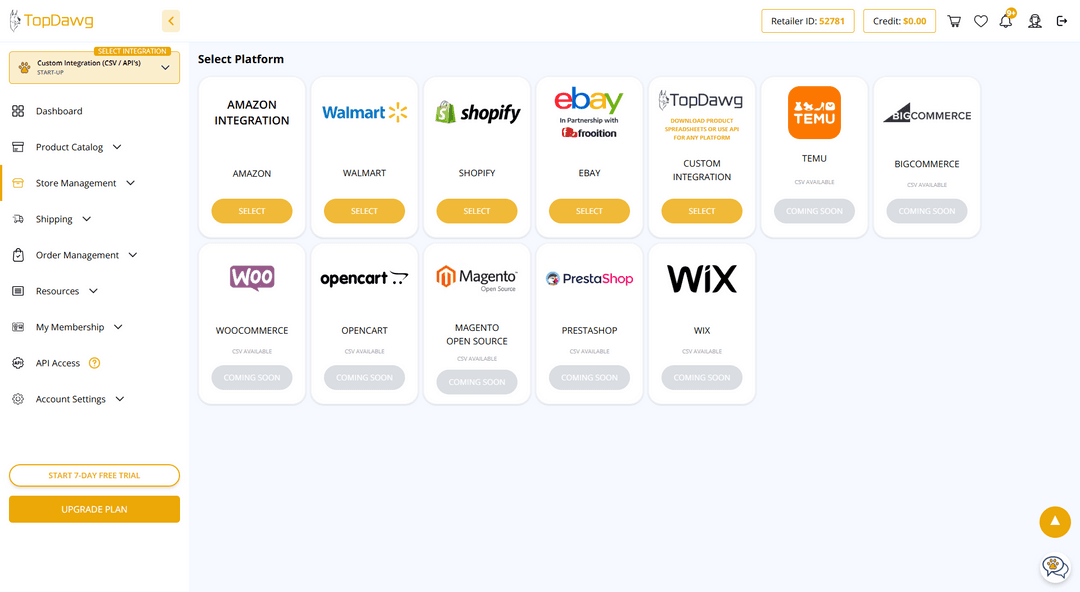1080x592 pixels.
Task: Click the scroll-to-top arrow button
Action: click(1055, 522)
